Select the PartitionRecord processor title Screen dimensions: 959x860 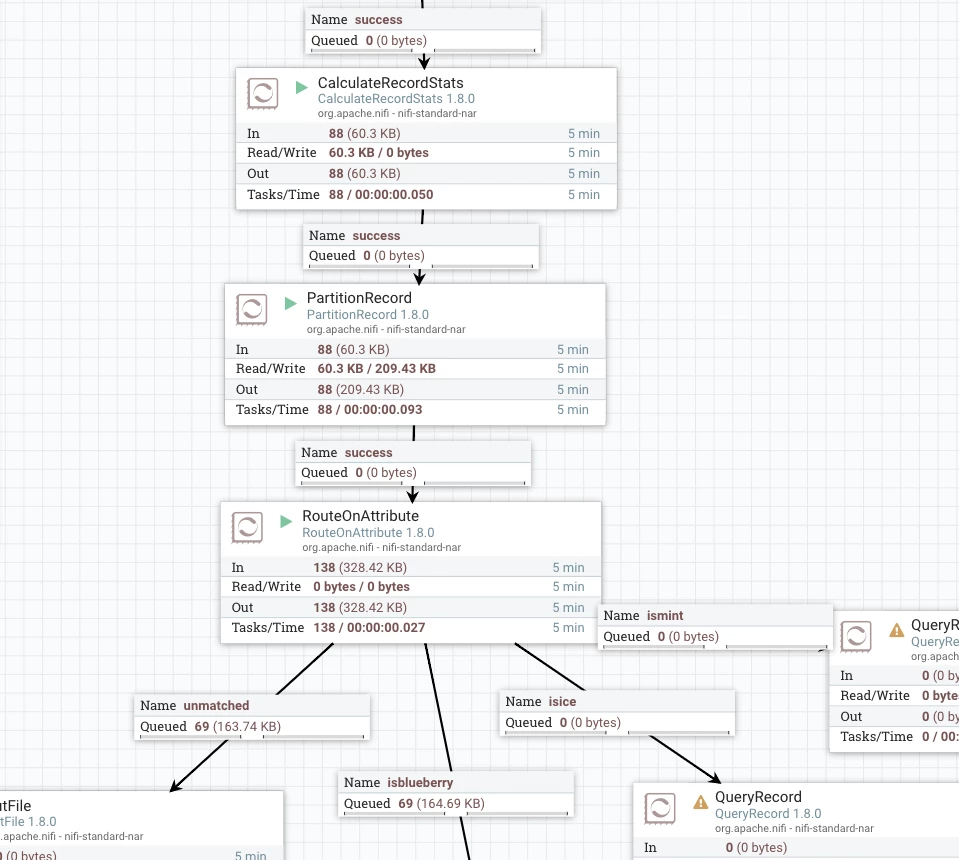pos(359,298)
